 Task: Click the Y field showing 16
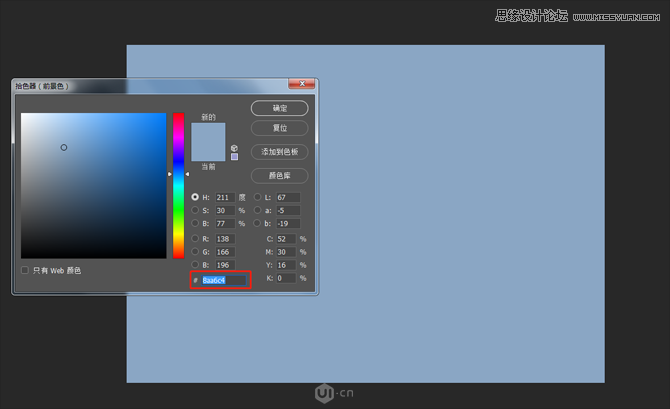tap(286, 265)
